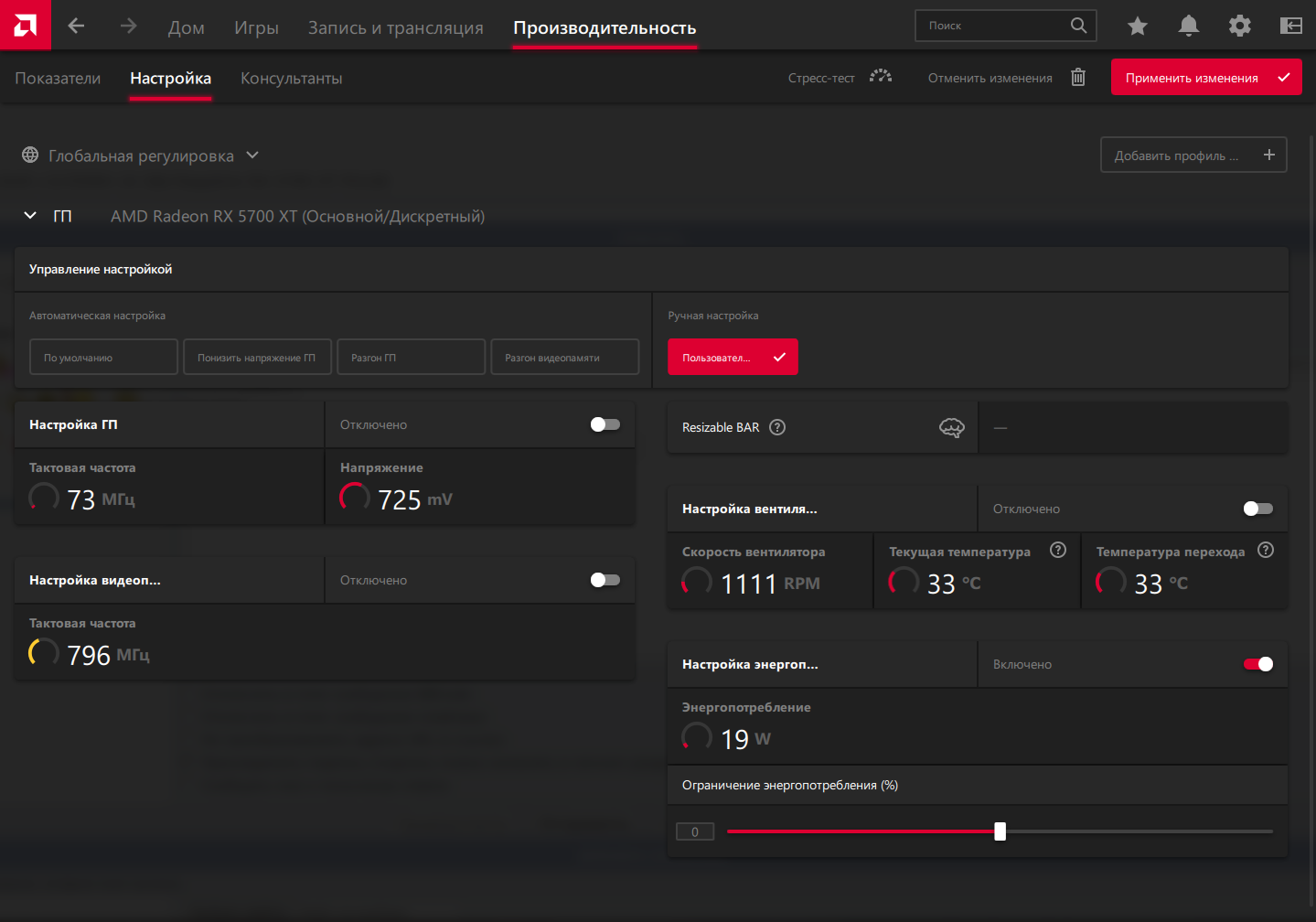1316x922 pixels.
Task: Disable the power tuning toggle
Action: [x=1258, y=664]
